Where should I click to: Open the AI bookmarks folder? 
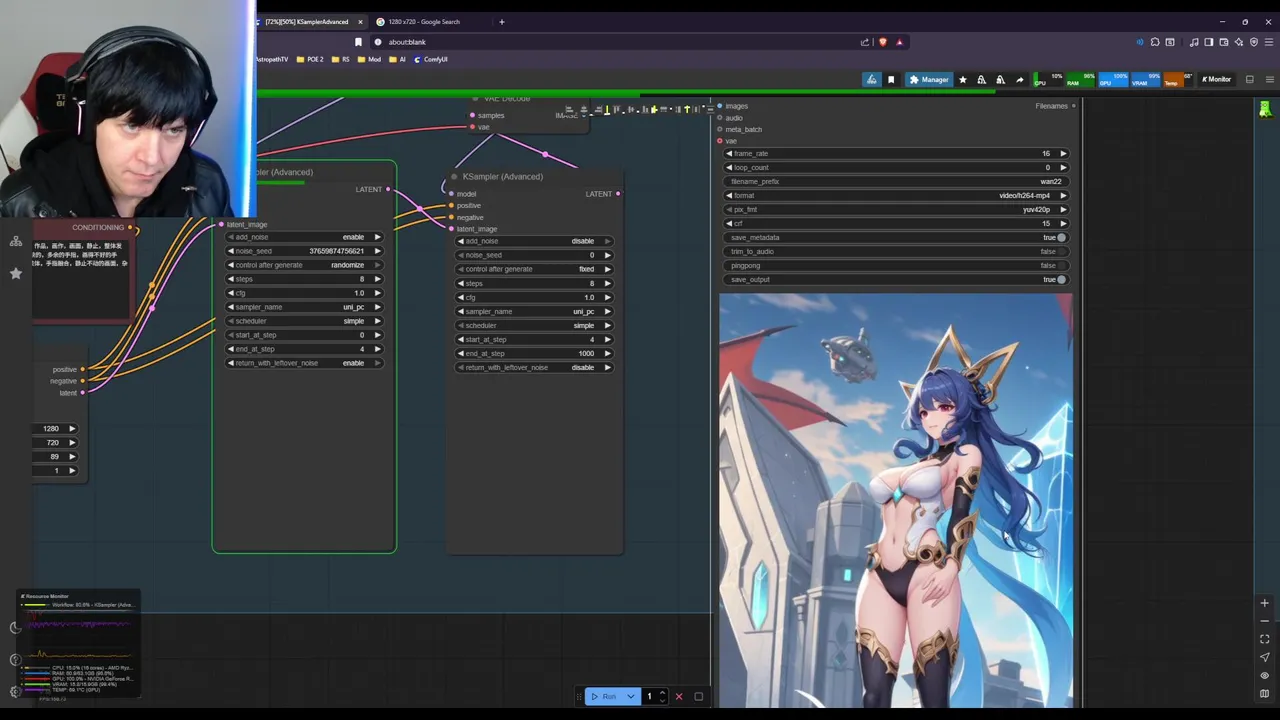[398, 59]
